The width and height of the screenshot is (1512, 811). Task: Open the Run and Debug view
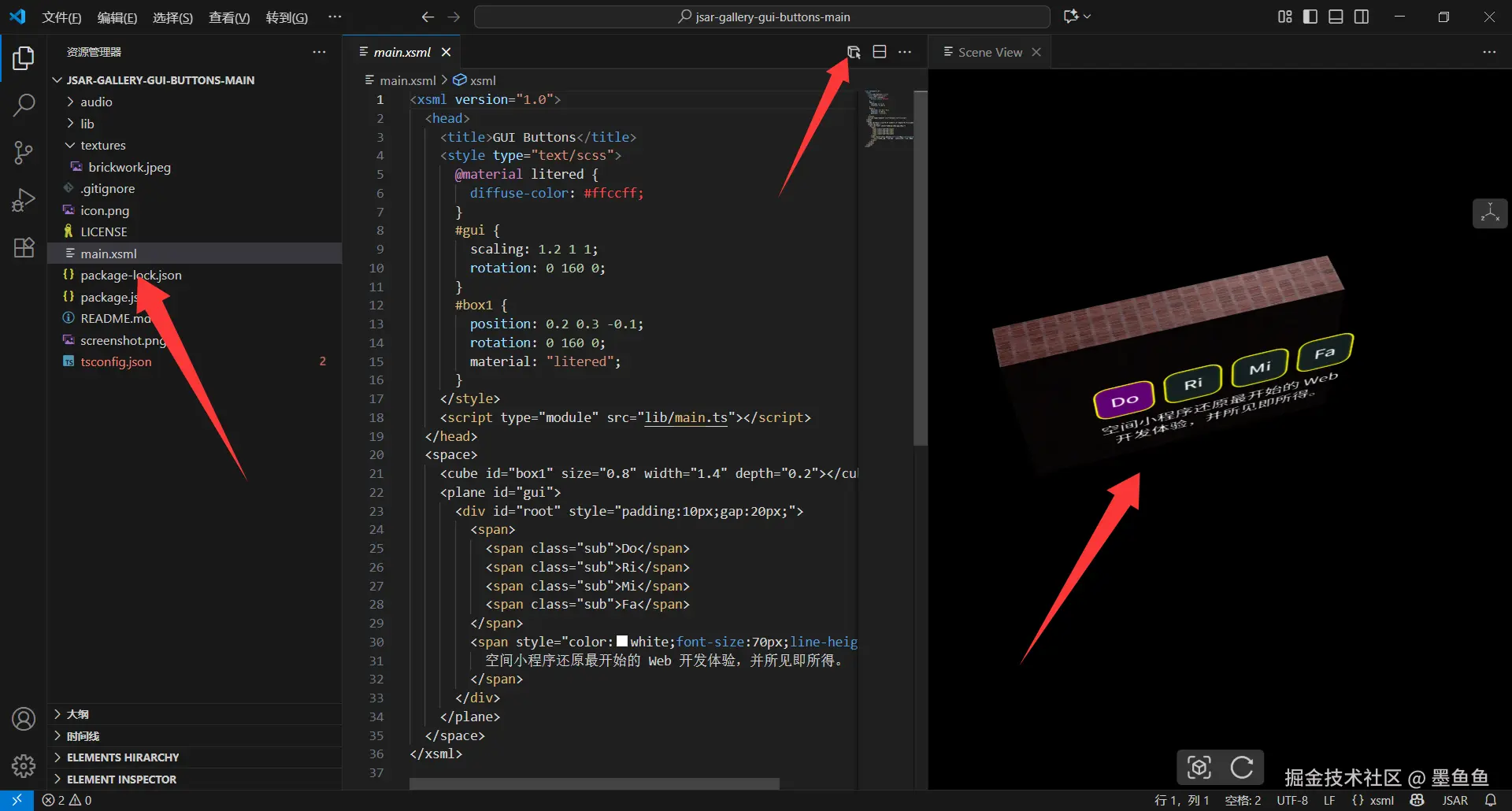24,200
